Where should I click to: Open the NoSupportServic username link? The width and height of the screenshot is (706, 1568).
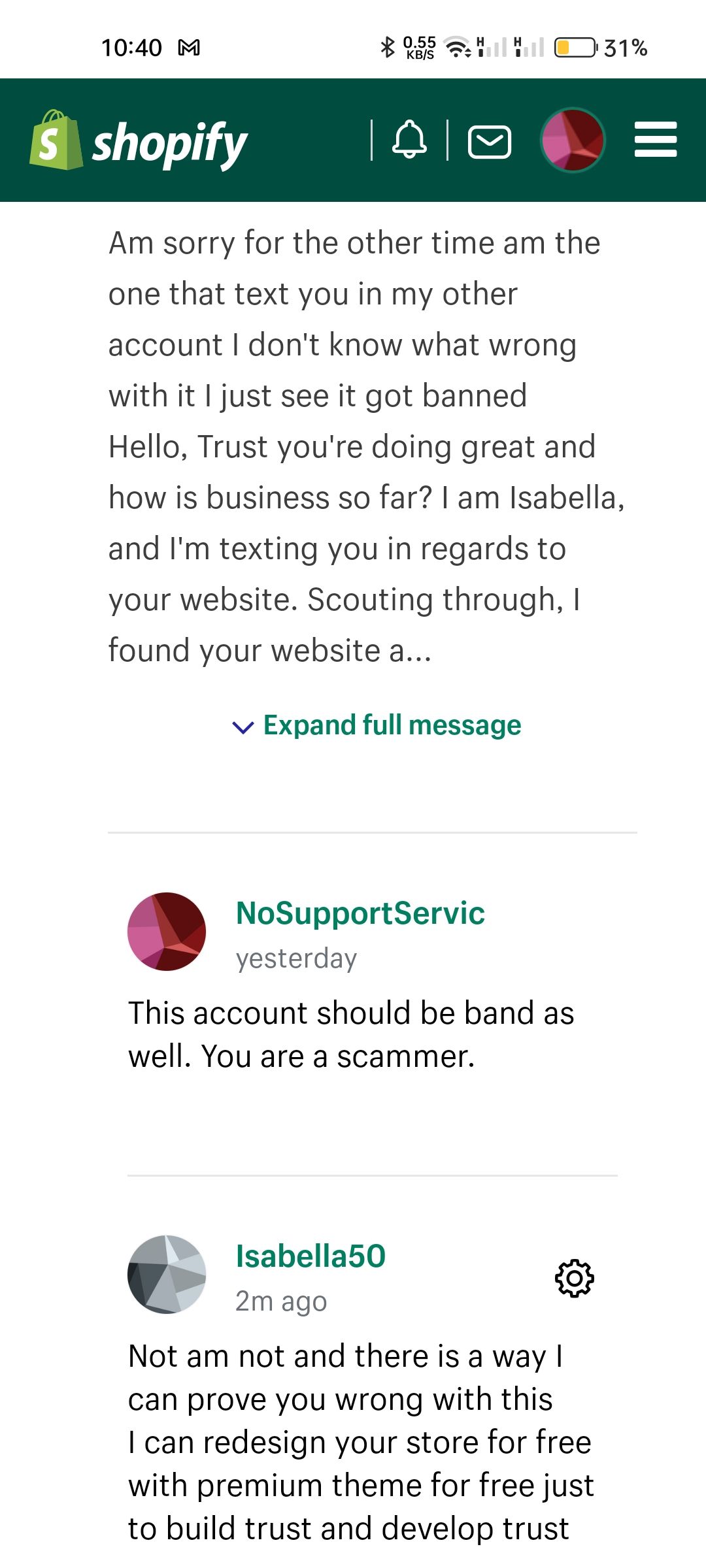click(x=360, y=913)
